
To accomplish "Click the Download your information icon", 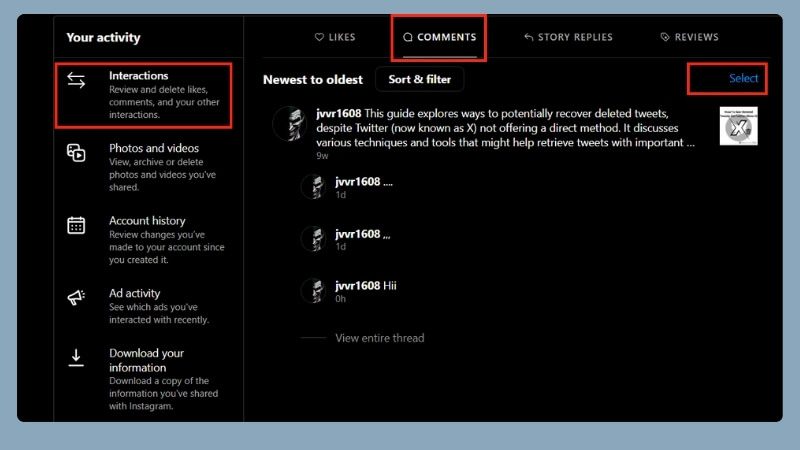I will tap(76, 358).
